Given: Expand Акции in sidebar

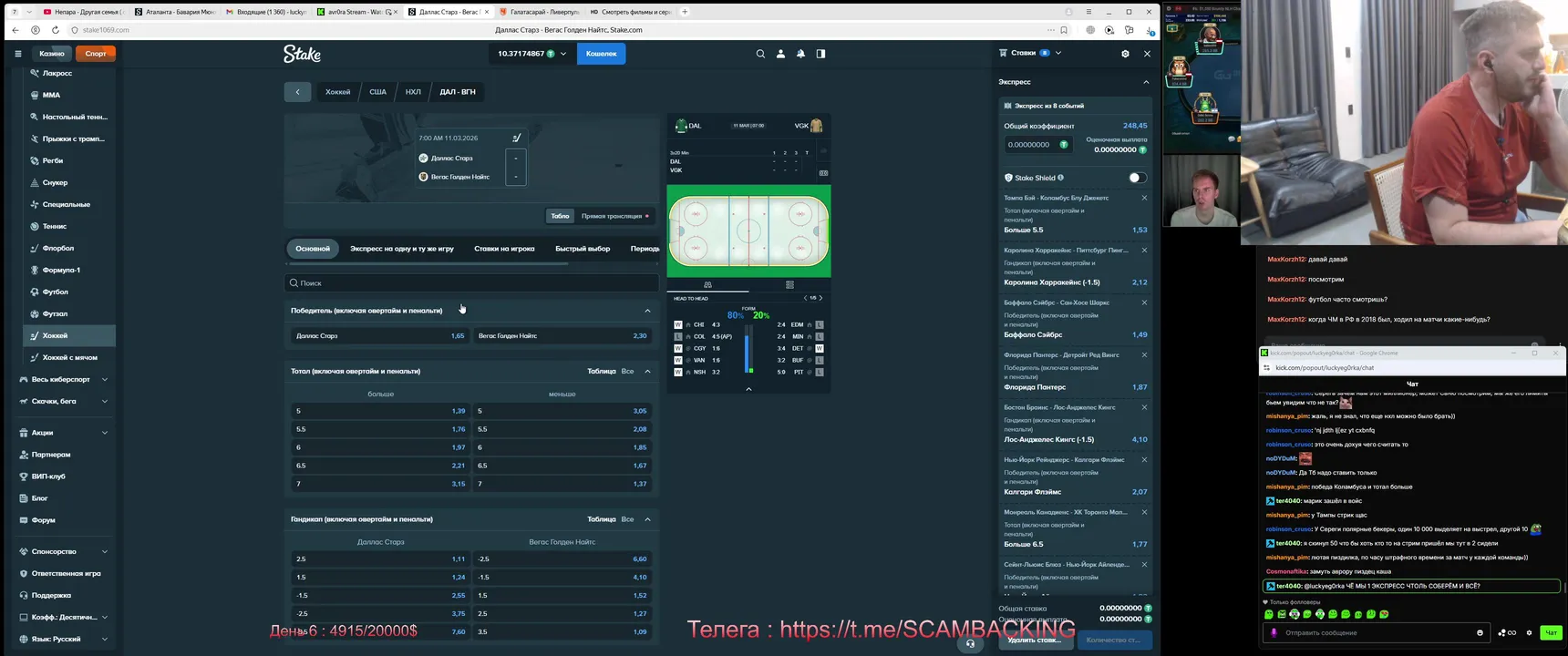Looking at the screenshot, I should tap(105, 433).
